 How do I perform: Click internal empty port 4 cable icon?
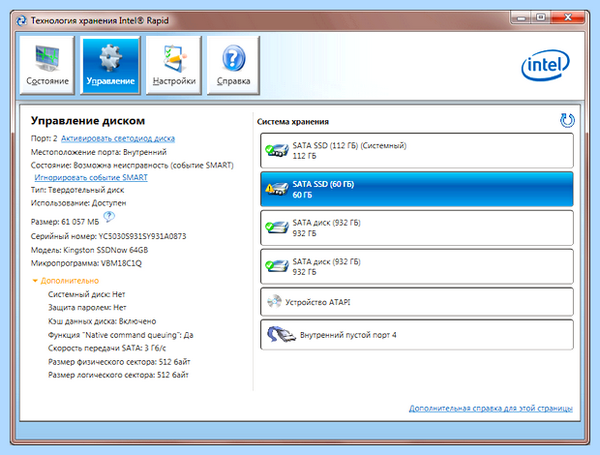281,334
